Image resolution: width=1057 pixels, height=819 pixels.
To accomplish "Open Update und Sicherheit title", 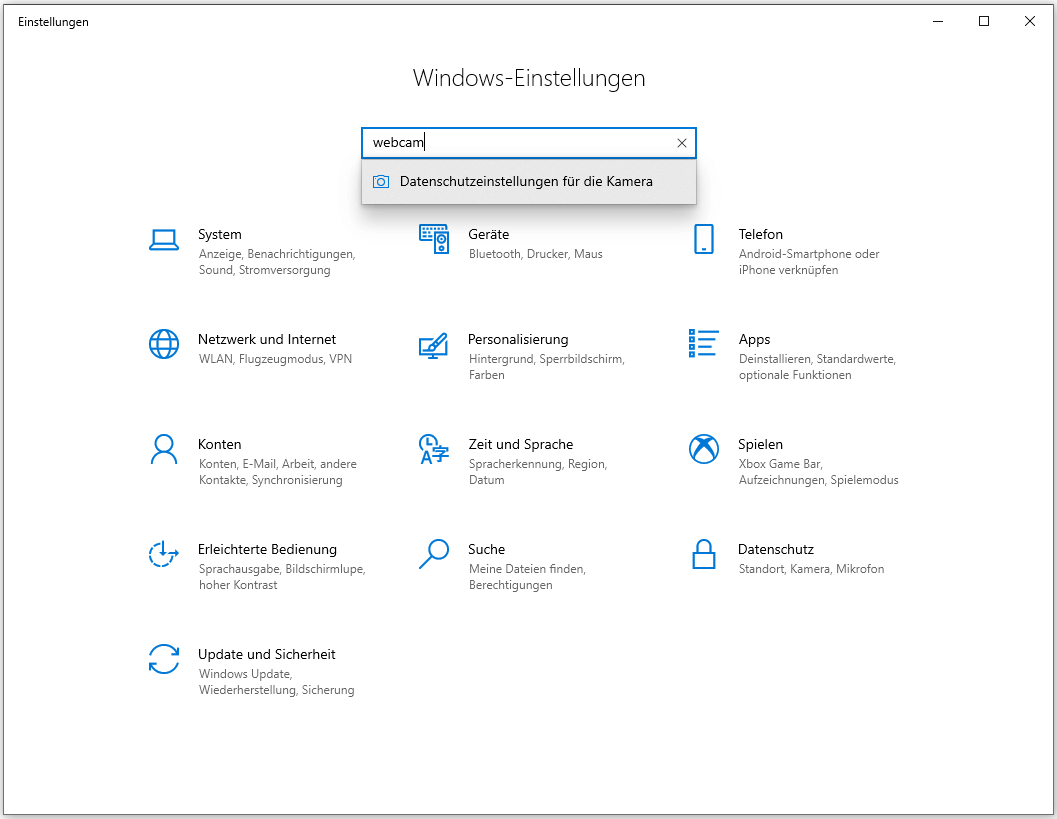I will [x=267, y=655].
